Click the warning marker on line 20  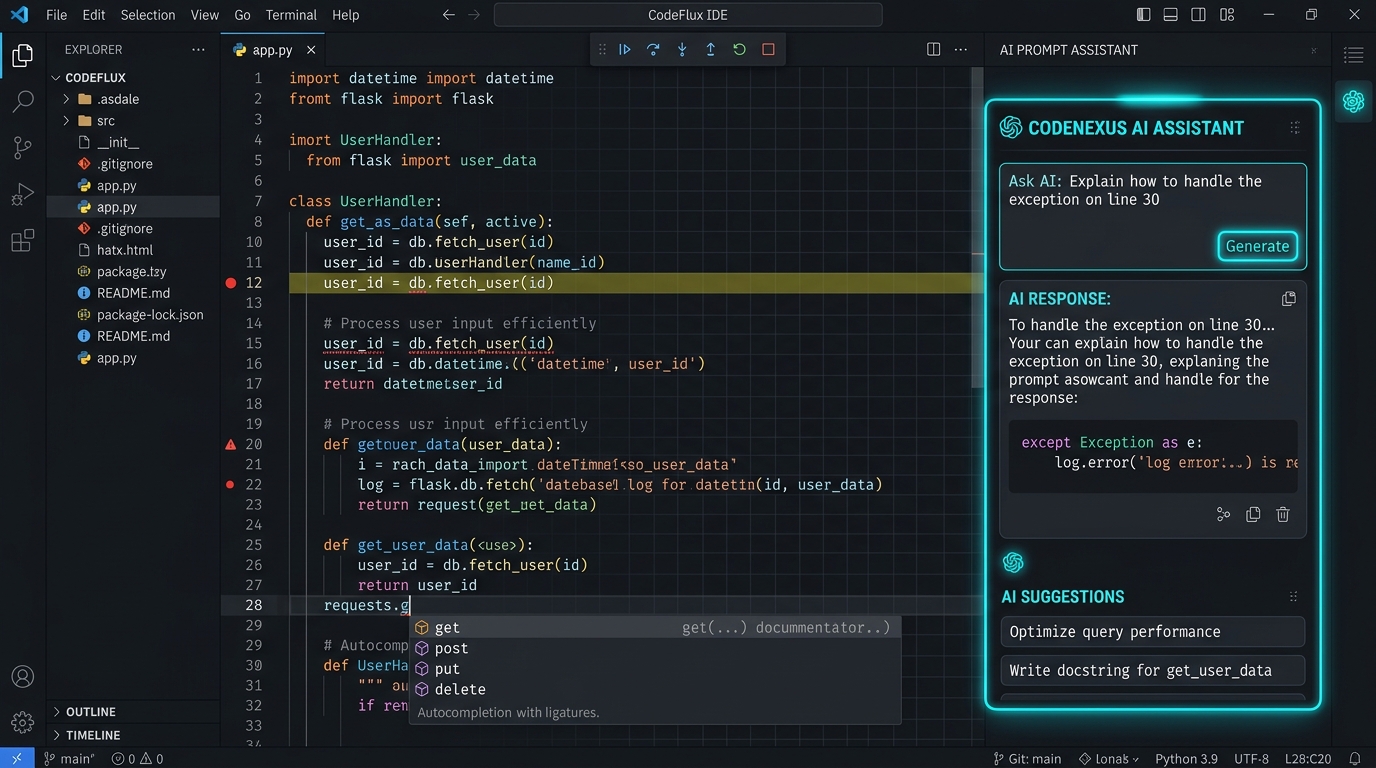click(231, 444)
